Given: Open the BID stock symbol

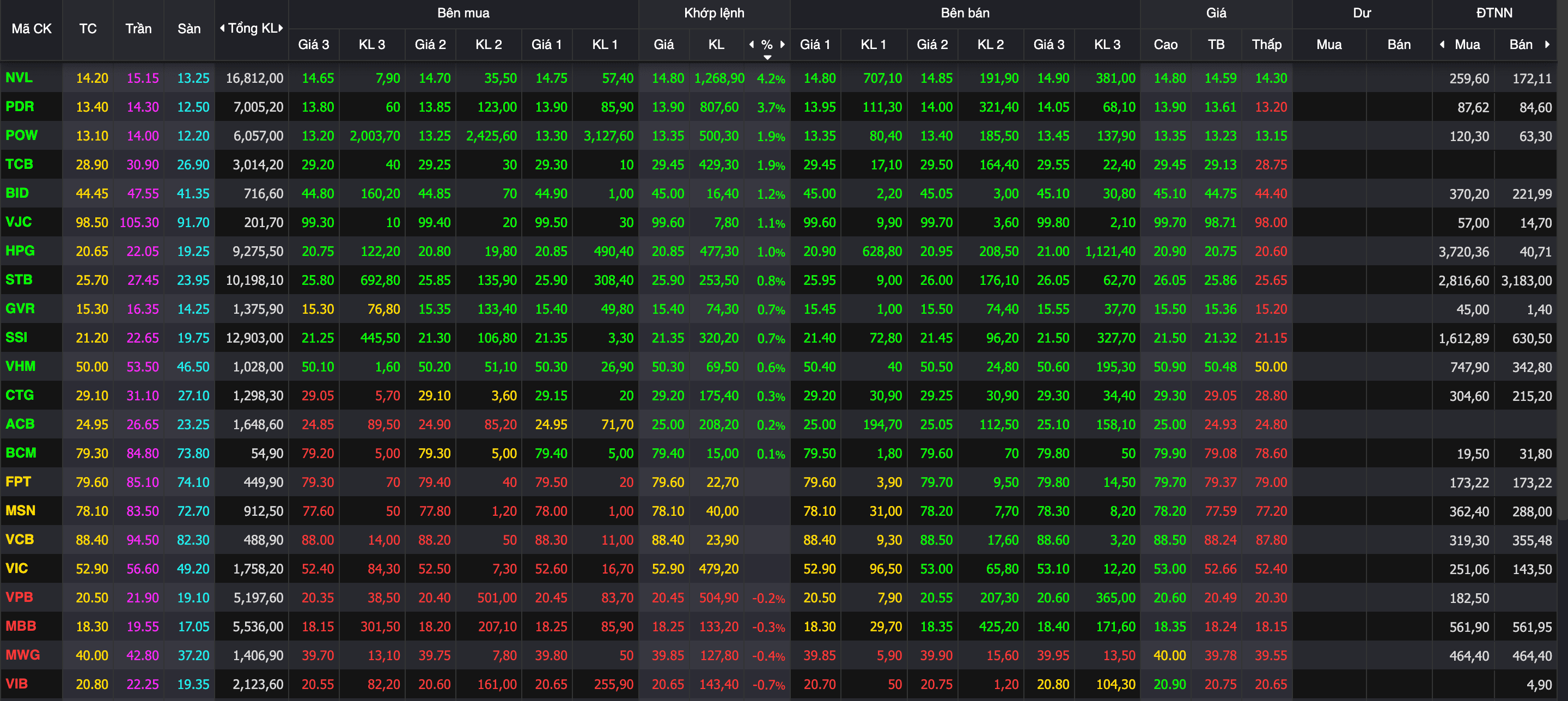Looking at the screenshot, I should click(17, 193).
